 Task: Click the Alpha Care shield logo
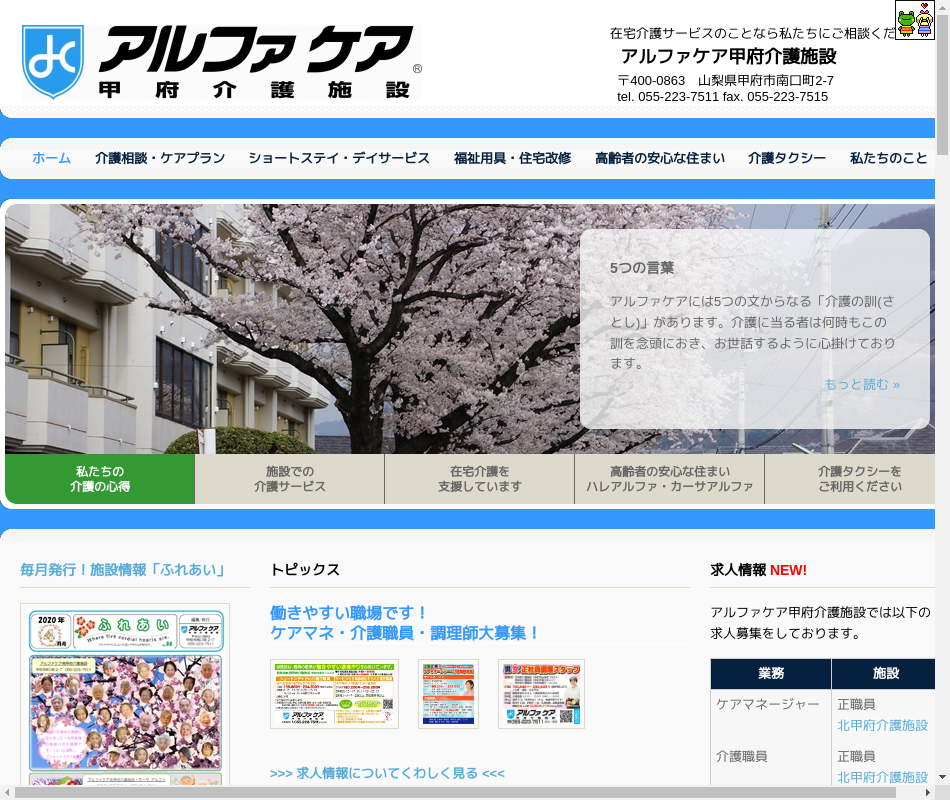[53, 62]
